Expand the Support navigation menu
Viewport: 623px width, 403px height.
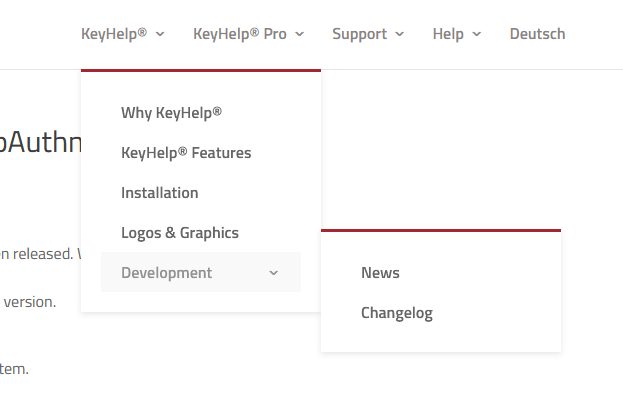(360, 34)
